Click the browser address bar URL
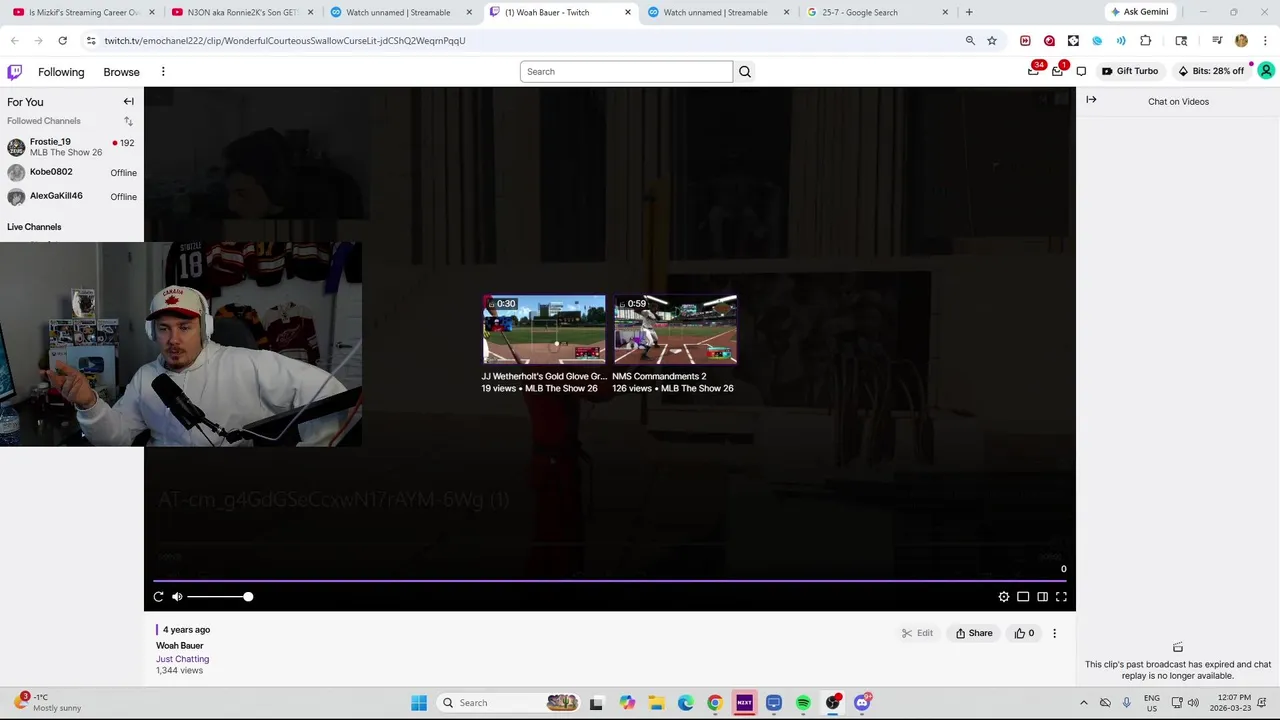Viewport: 1280px width, 720px height. [284, 41]
